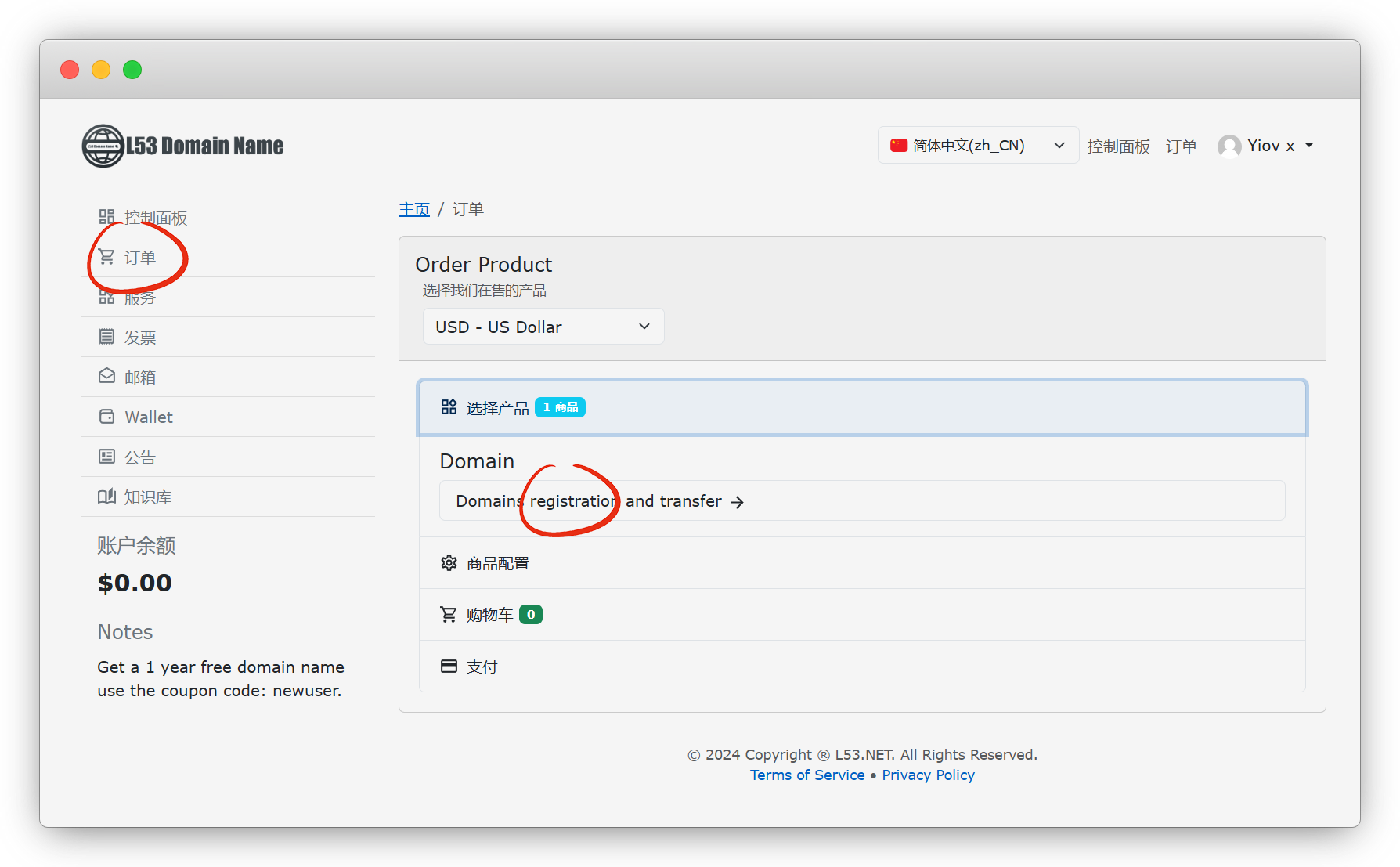Viewport: 1400px width, 867px height.
Task: Open 控制面板 in the left sidebar
Action: point(155,218)
